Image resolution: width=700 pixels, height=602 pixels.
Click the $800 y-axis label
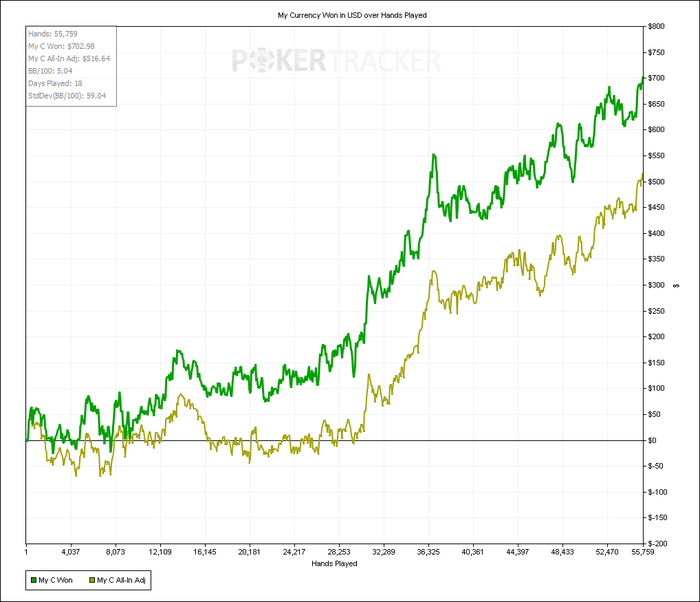click(656, 26)
